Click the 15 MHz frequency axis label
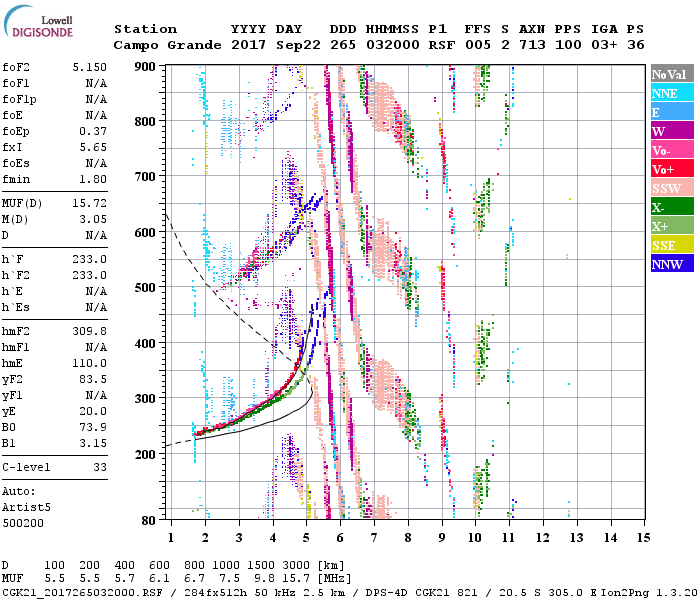Screen dimensions: 700x600 (643, 538)
